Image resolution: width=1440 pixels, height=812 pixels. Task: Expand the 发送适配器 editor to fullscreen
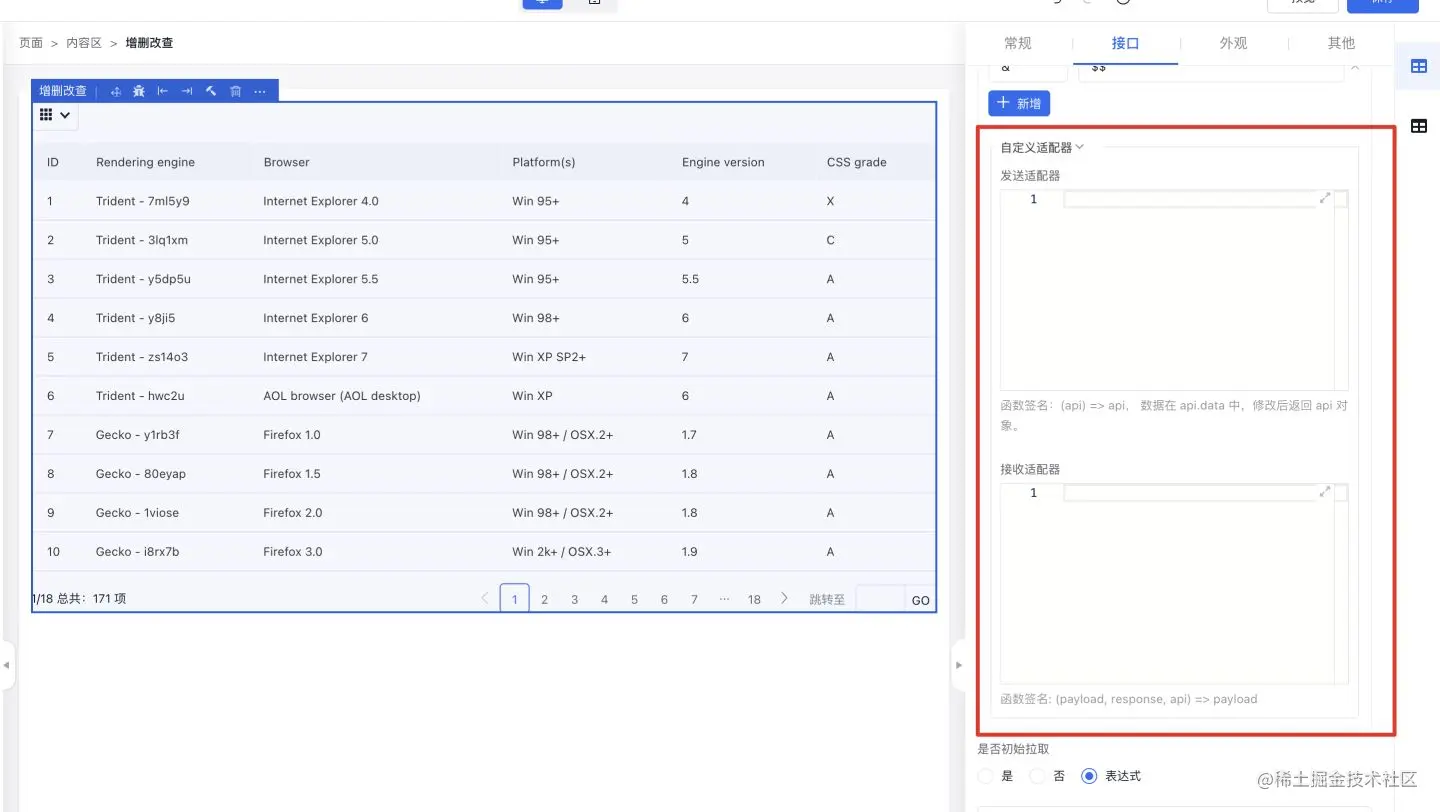click(1325, 199)
